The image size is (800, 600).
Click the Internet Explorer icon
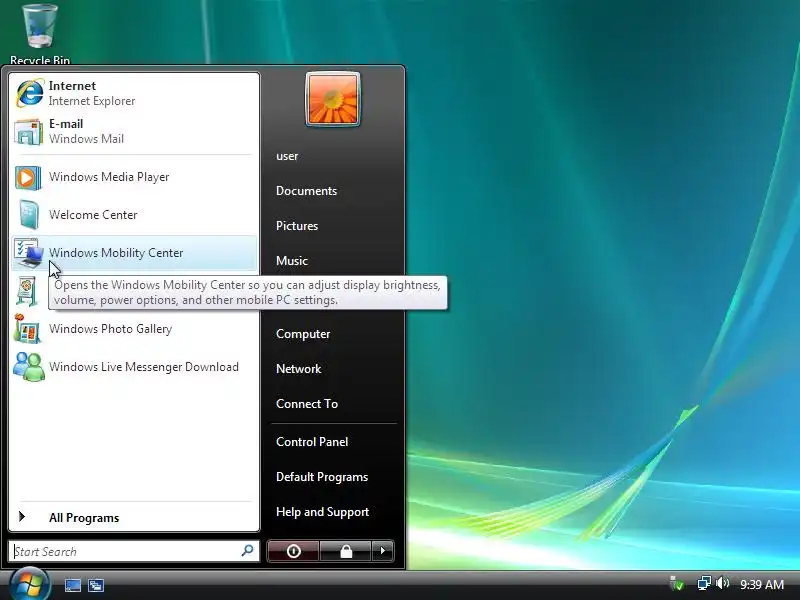pos(29,93)
